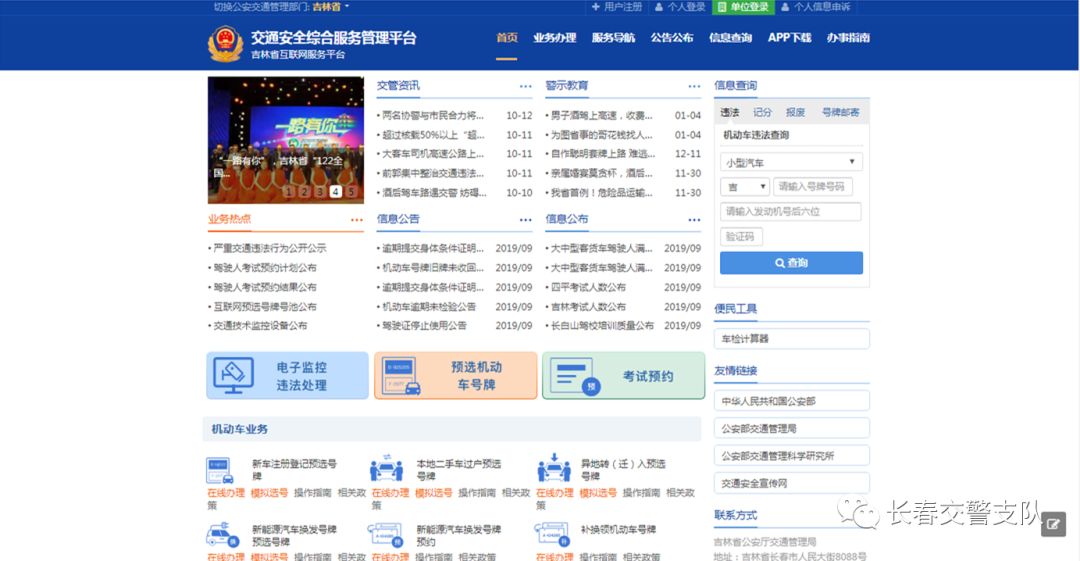Open 严重交通违法行为公开公示 link
1080x561 pixels.
tap(269, 248)
